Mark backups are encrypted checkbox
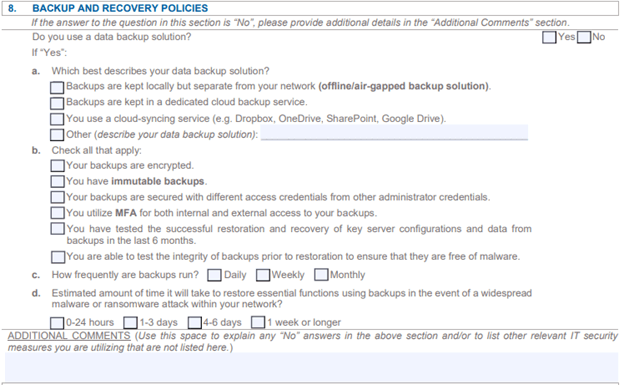Image resolution: width=624 pixels, height=385 pixels. [57, 166]
